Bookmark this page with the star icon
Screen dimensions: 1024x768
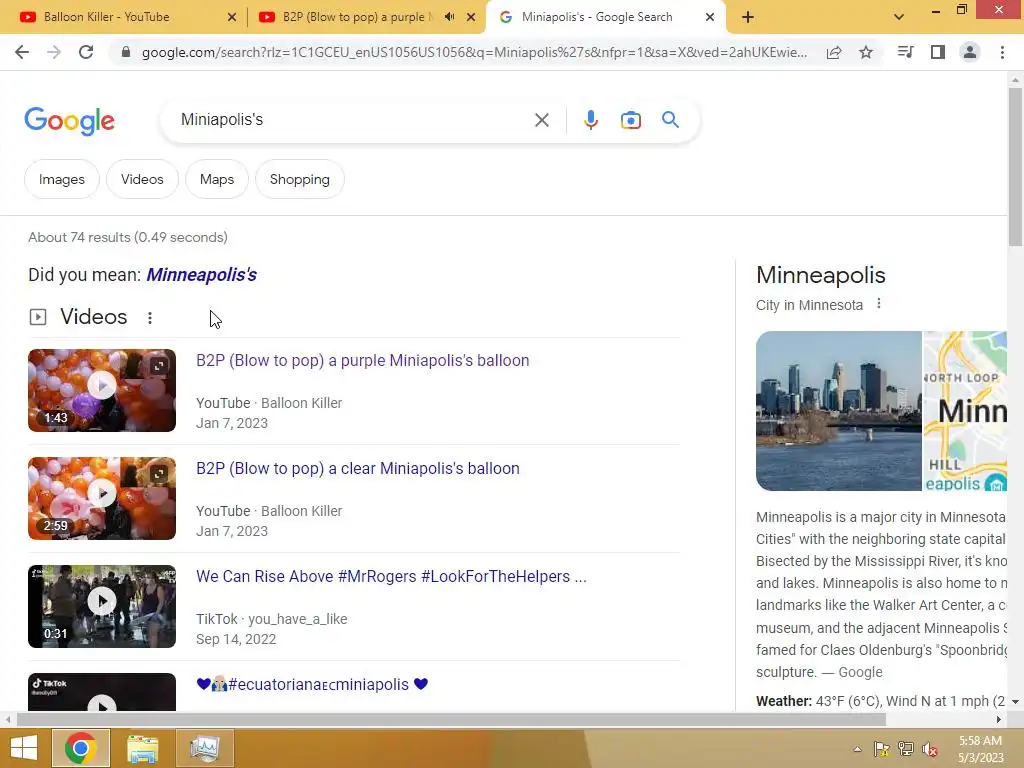click(866, 52)
